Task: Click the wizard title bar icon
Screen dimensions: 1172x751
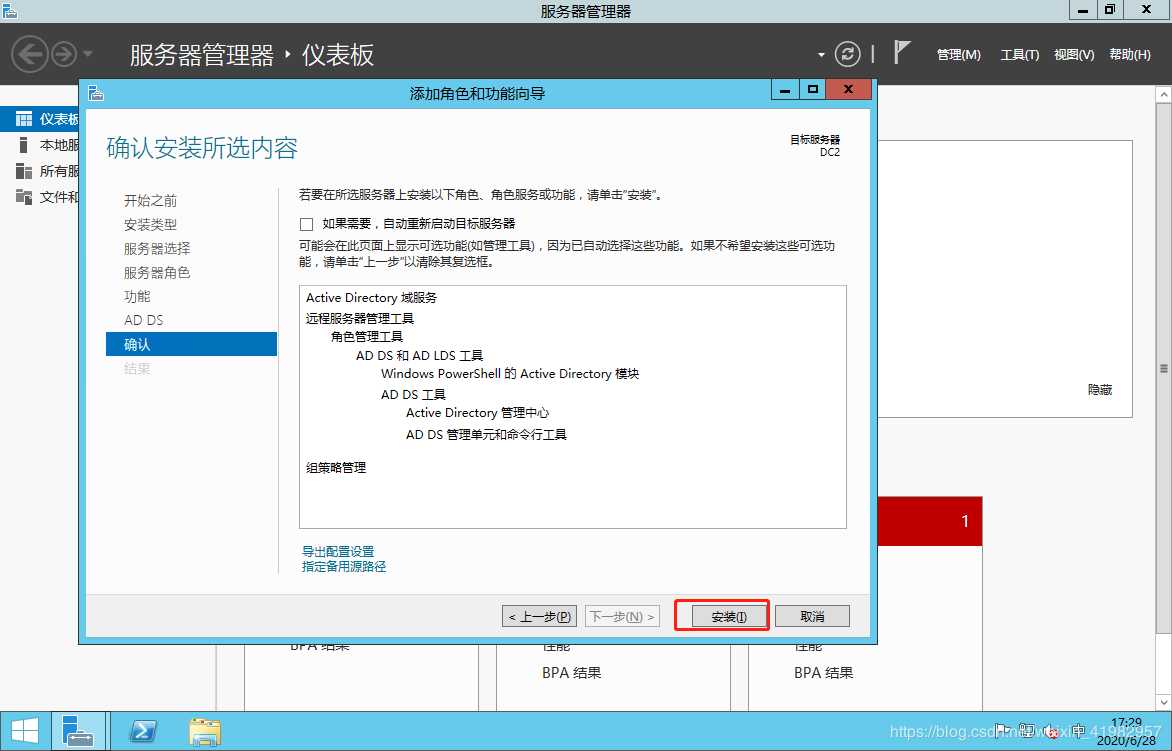Action: tap(96, 93)
